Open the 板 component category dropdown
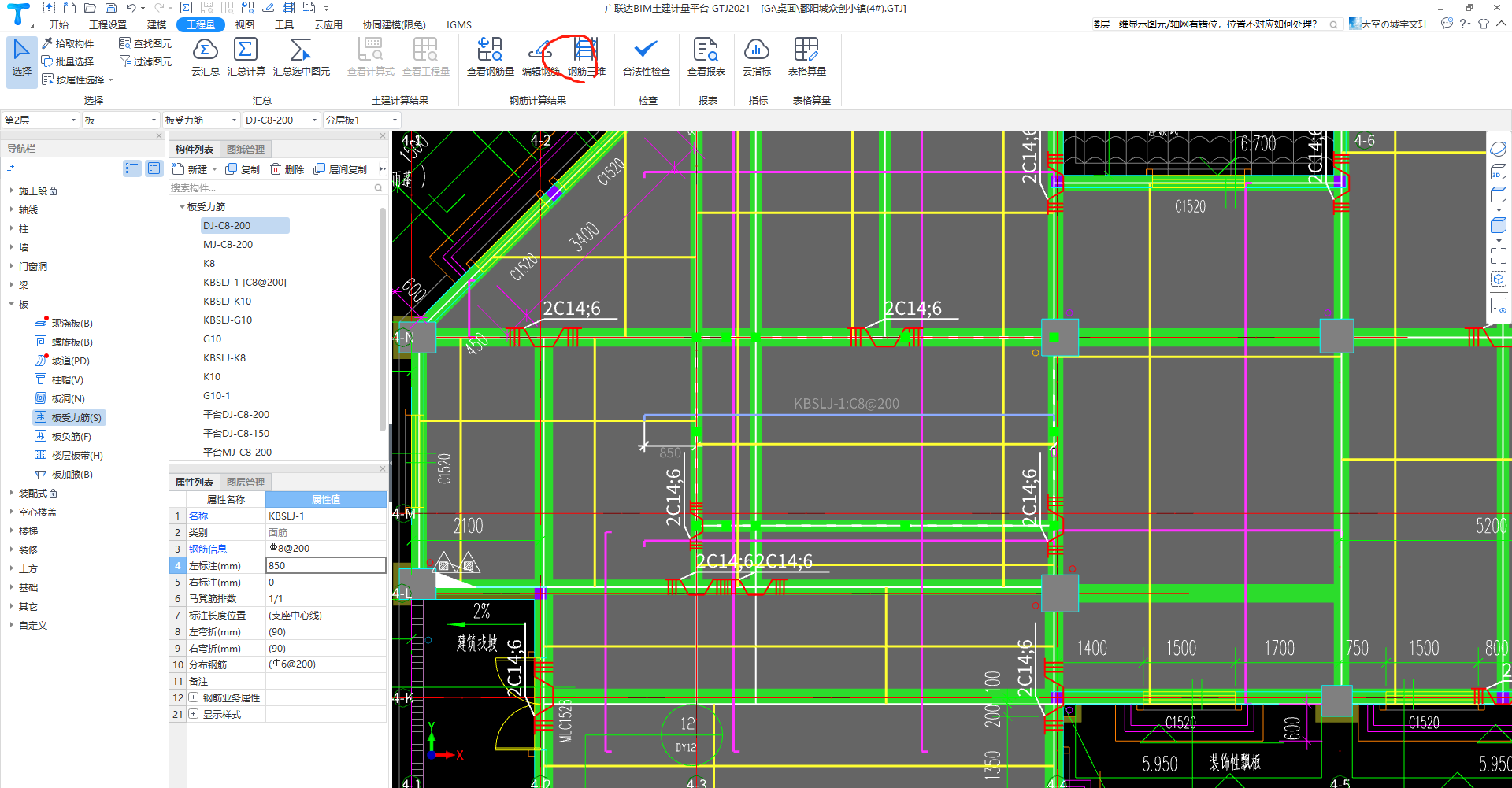 coord(121,120)
